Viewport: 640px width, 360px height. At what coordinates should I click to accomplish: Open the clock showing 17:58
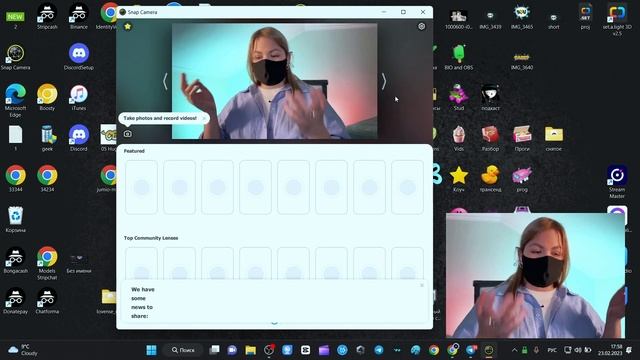[x=610, y=350]
